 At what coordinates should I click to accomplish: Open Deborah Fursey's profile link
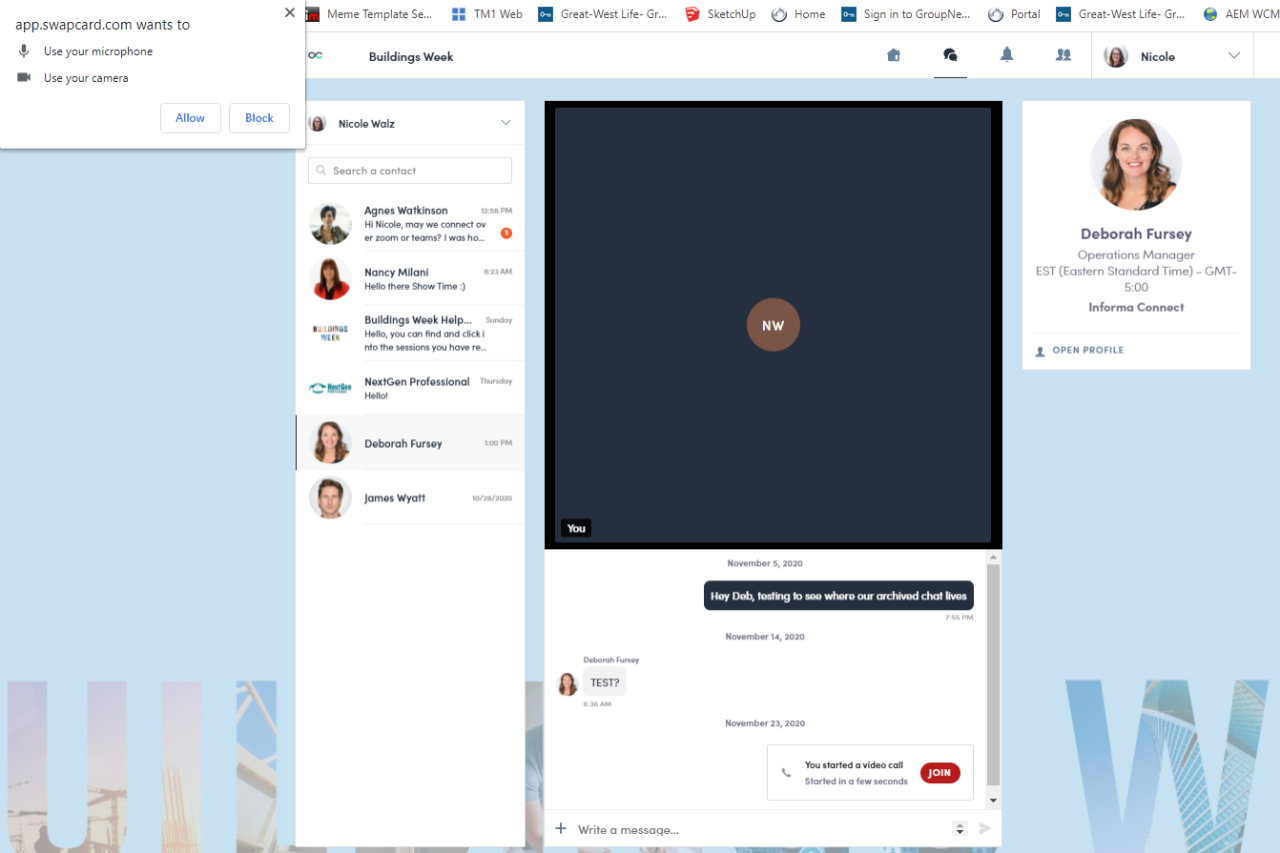pyautogui.click(x=1088, y=351)
